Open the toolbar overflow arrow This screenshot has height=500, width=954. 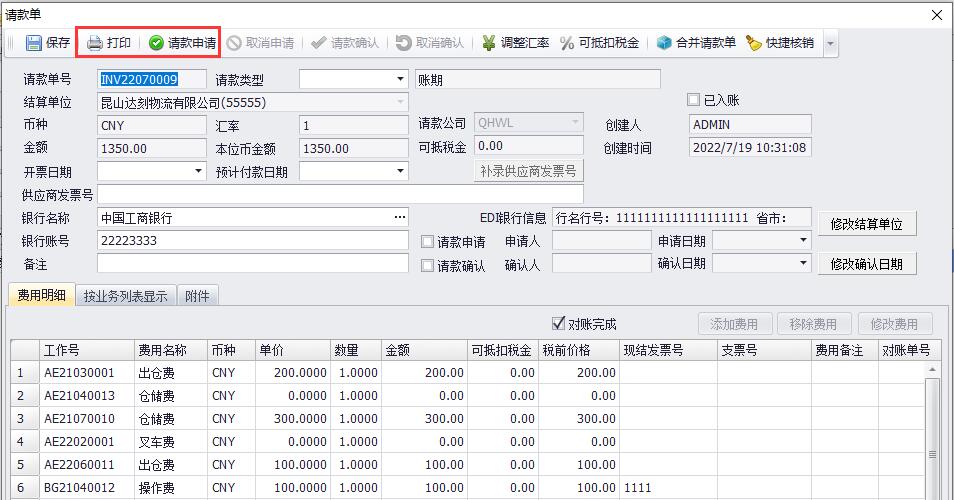[830, 44]
